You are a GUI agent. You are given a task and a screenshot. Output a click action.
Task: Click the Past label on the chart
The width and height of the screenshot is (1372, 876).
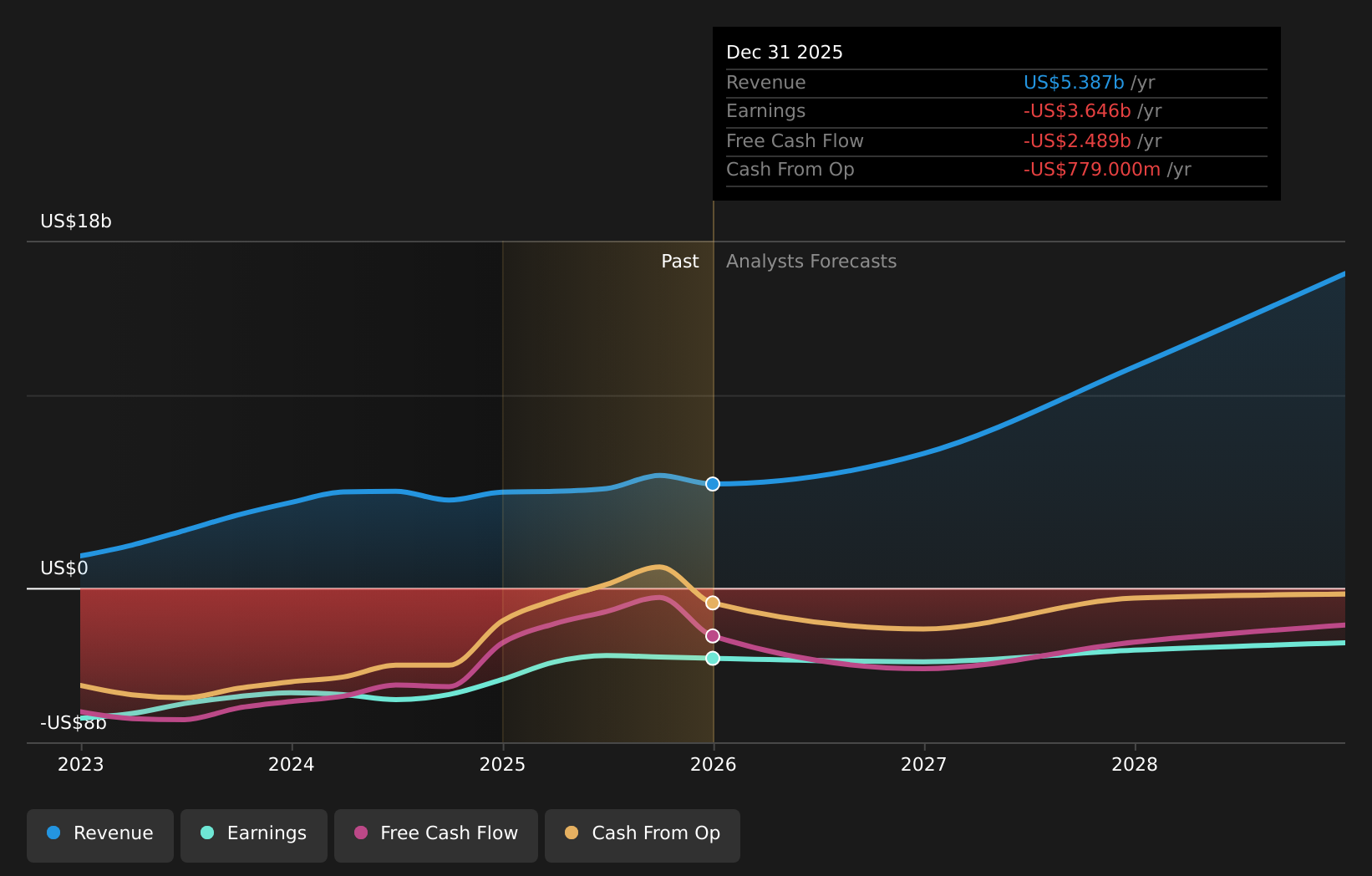680,262
